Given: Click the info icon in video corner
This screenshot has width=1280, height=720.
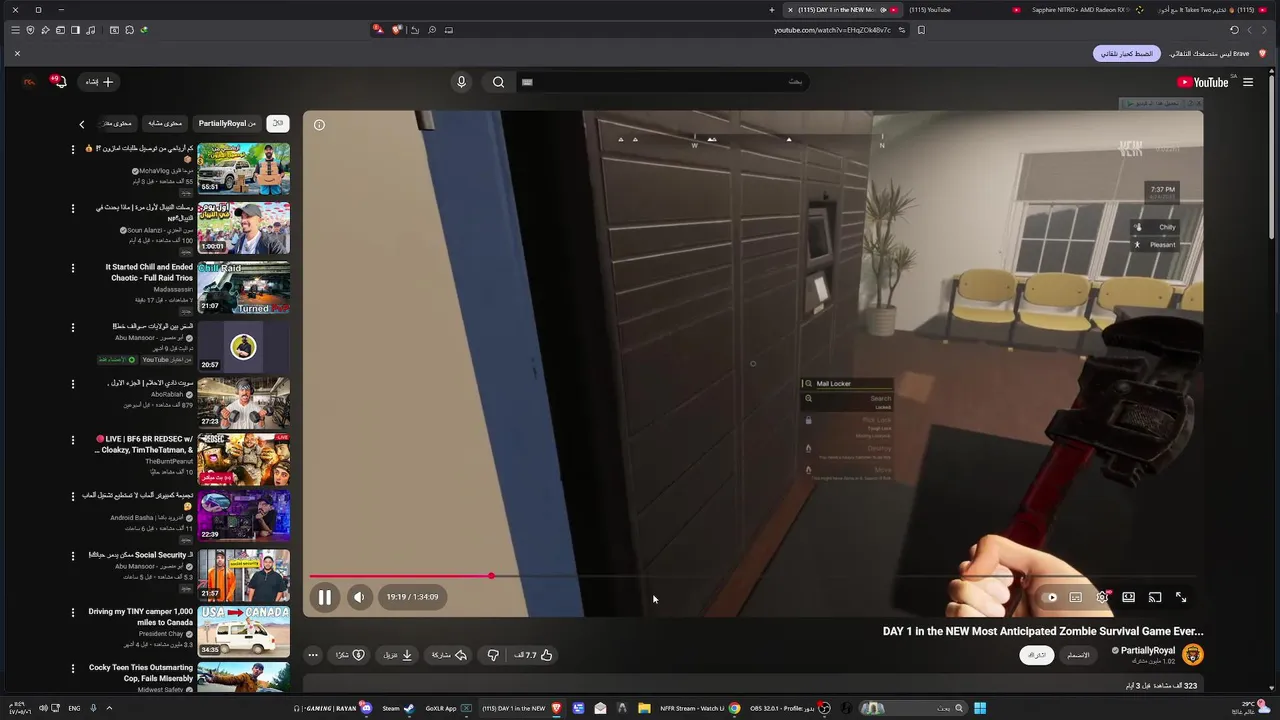Looking at the screenshot, I should [x=319, y=125].
